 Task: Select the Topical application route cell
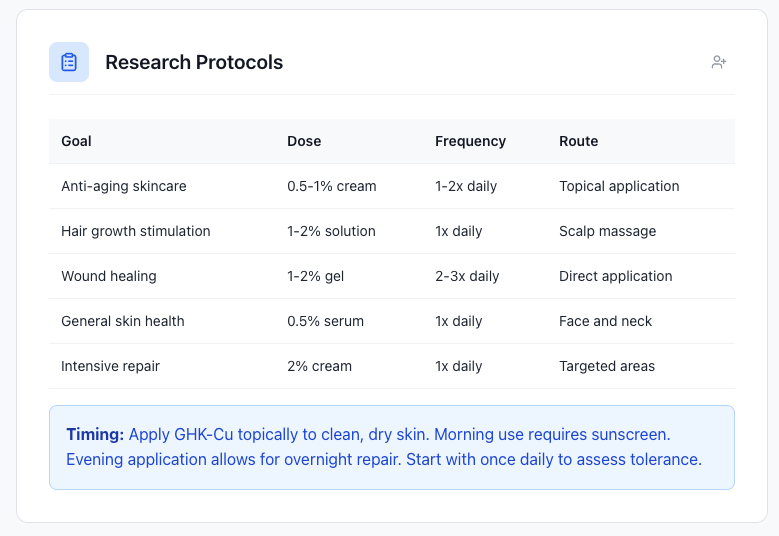[x=619, y=186]
